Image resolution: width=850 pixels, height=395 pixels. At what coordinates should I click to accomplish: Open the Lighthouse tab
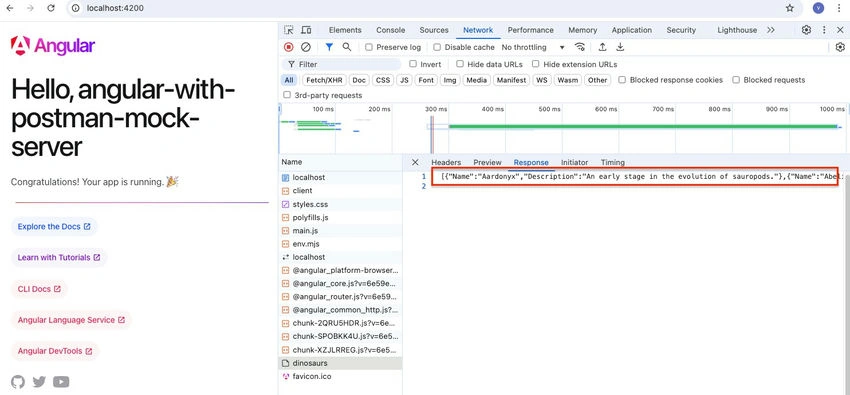737,30
